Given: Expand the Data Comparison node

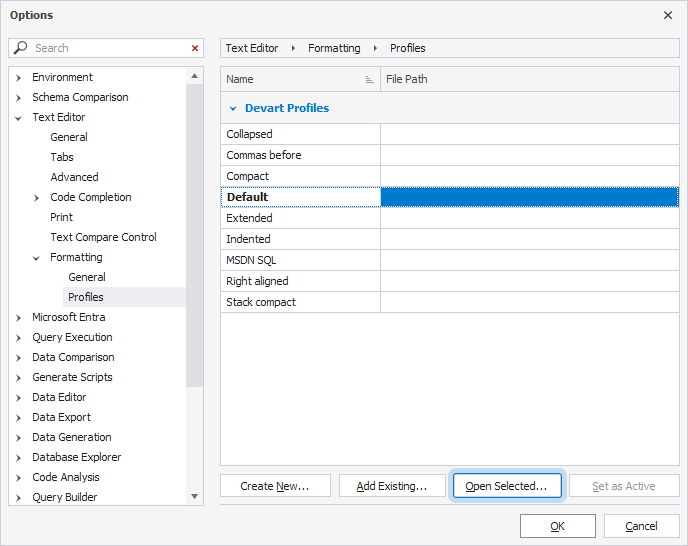Looking at the screenshot, I should click(x=18, y=358).
